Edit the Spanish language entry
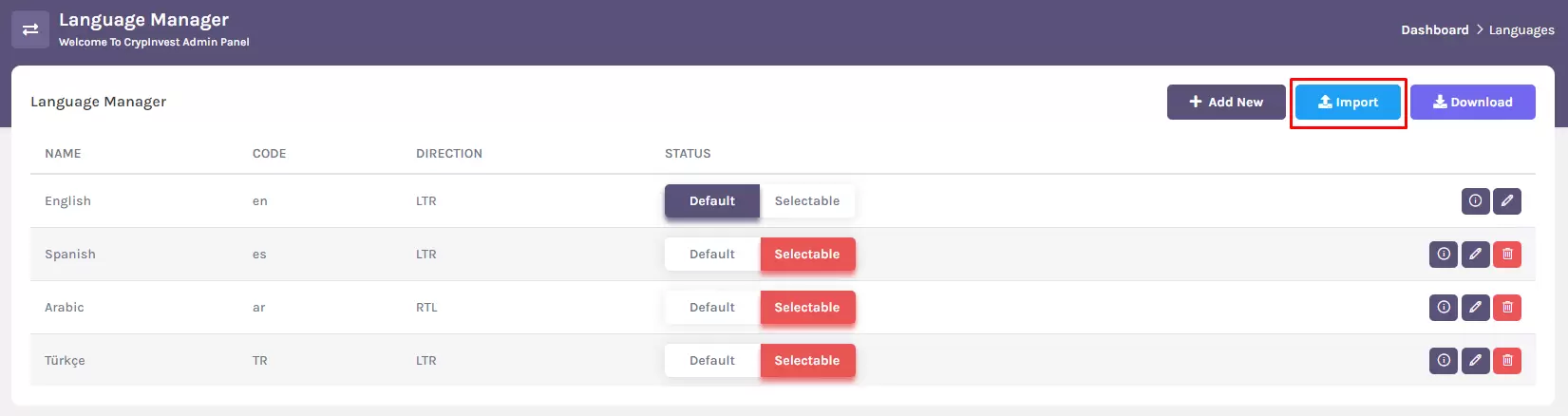Viewport: 1568px width, 416px height. click(1475, 254)
